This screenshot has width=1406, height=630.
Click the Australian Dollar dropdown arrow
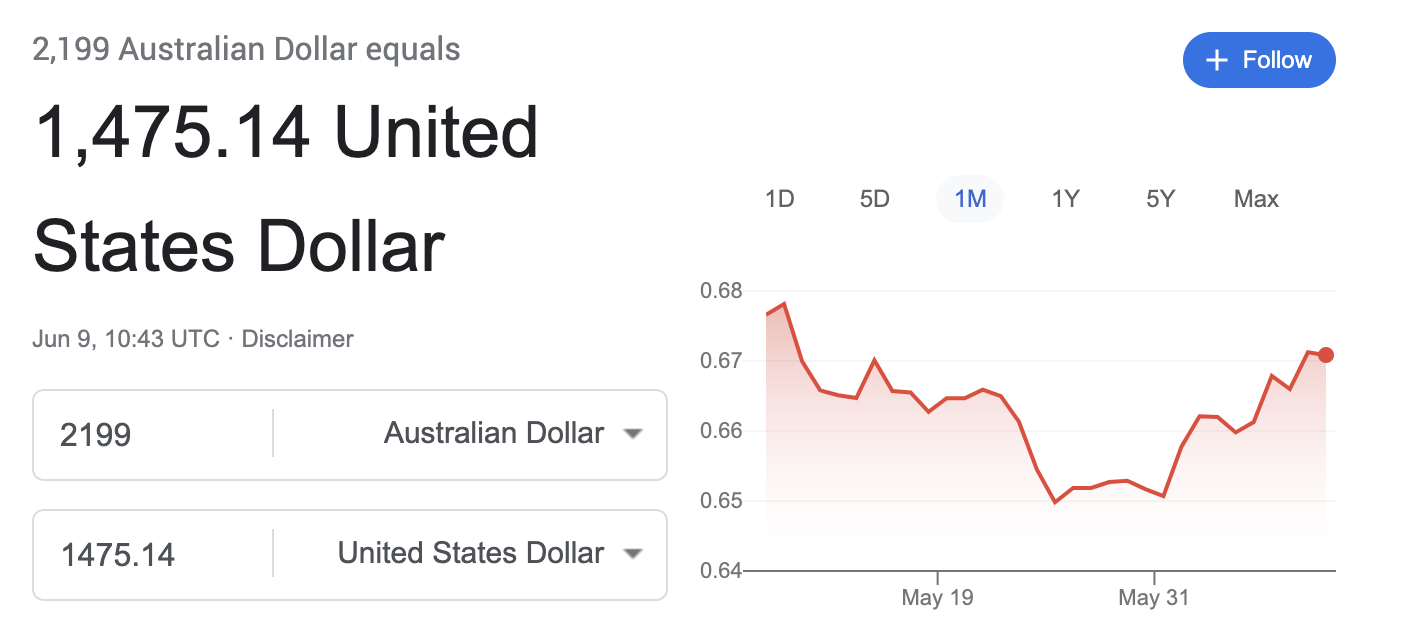(631, 434)
